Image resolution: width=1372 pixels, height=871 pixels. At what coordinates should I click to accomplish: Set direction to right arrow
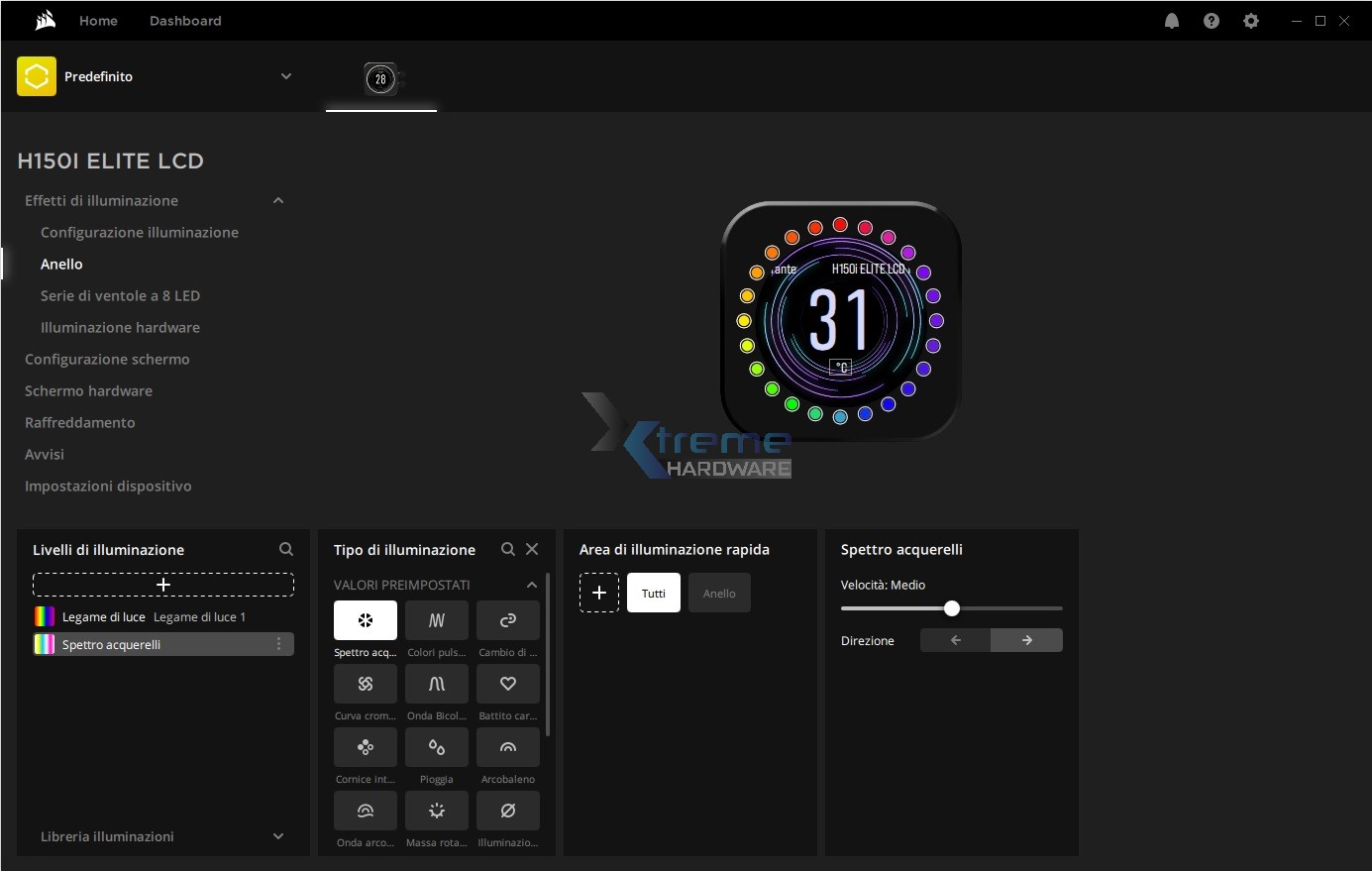pos(1026,640)
